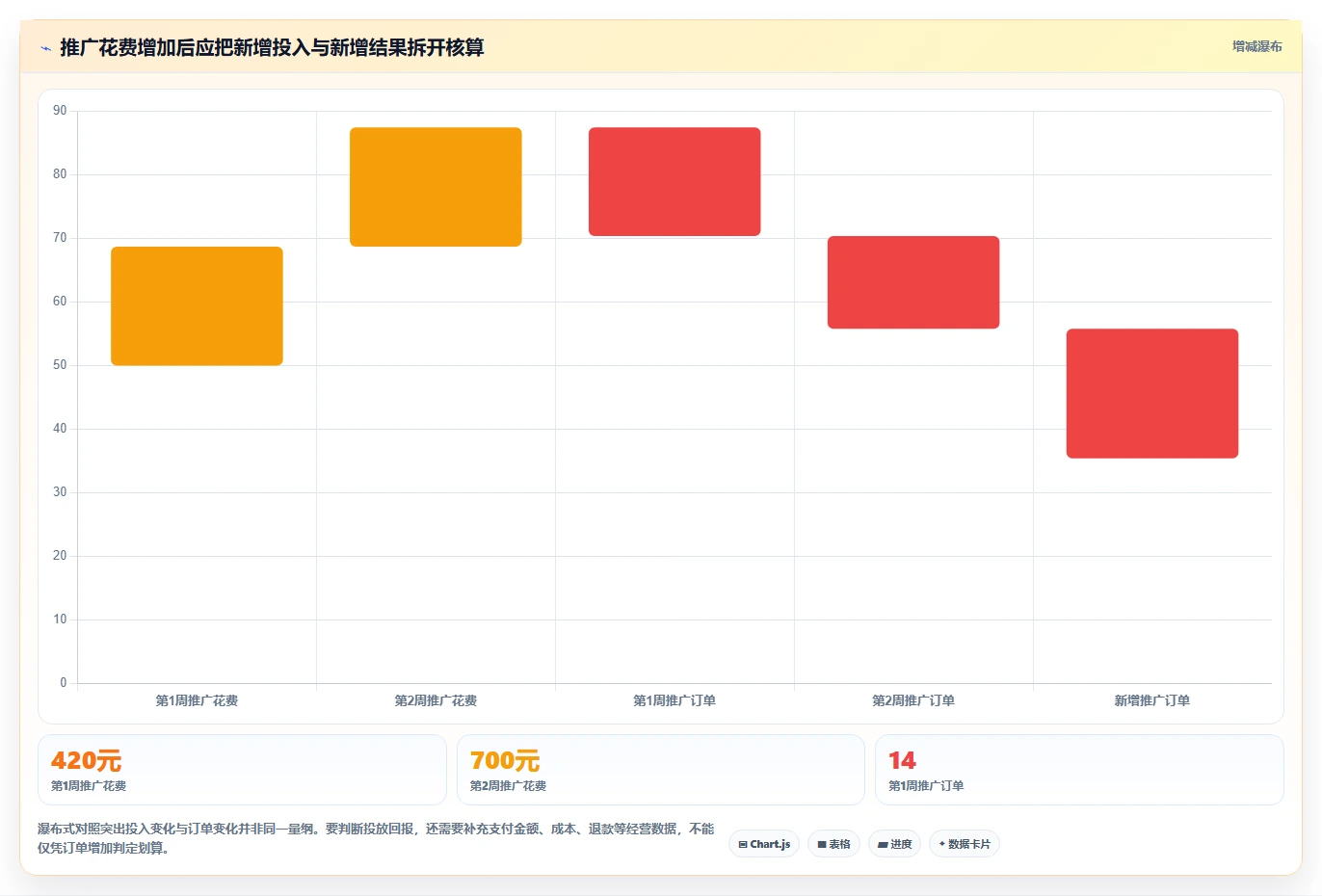Click the 数据卡片 chip
Viewport: 1322px width, 896px height.
click(x=964, y=844)
